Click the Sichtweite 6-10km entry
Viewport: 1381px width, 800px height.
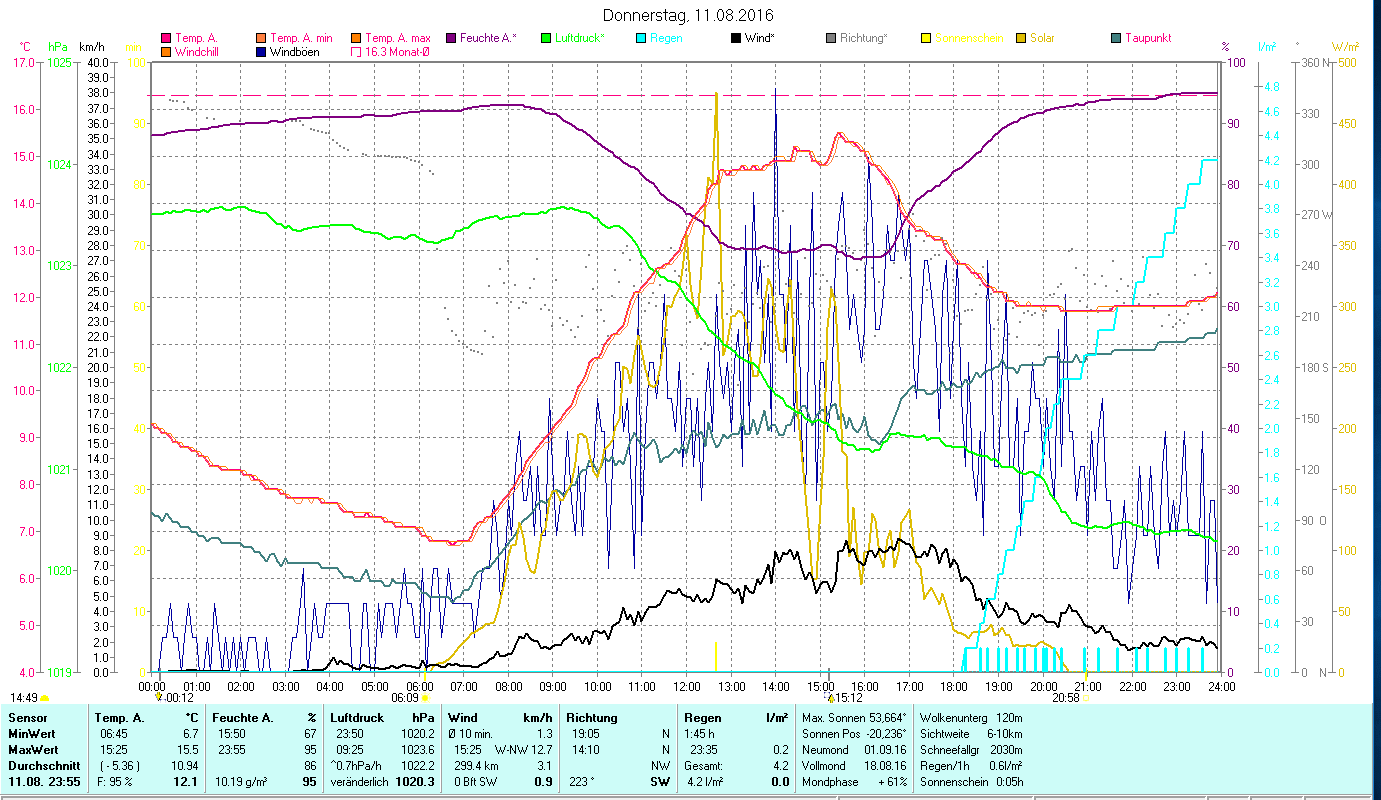971,734
